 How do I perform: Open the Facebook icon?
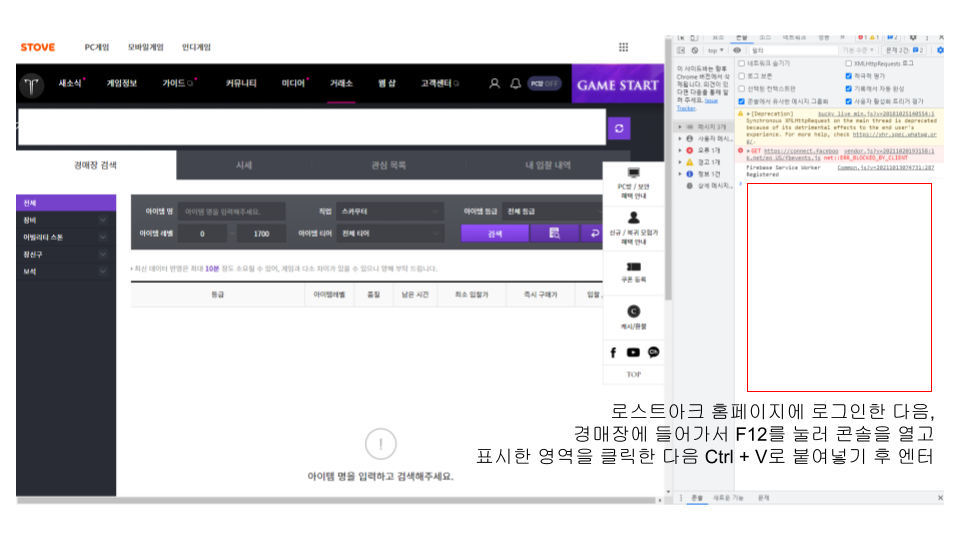pyautogui.click(x=613, y=352)
